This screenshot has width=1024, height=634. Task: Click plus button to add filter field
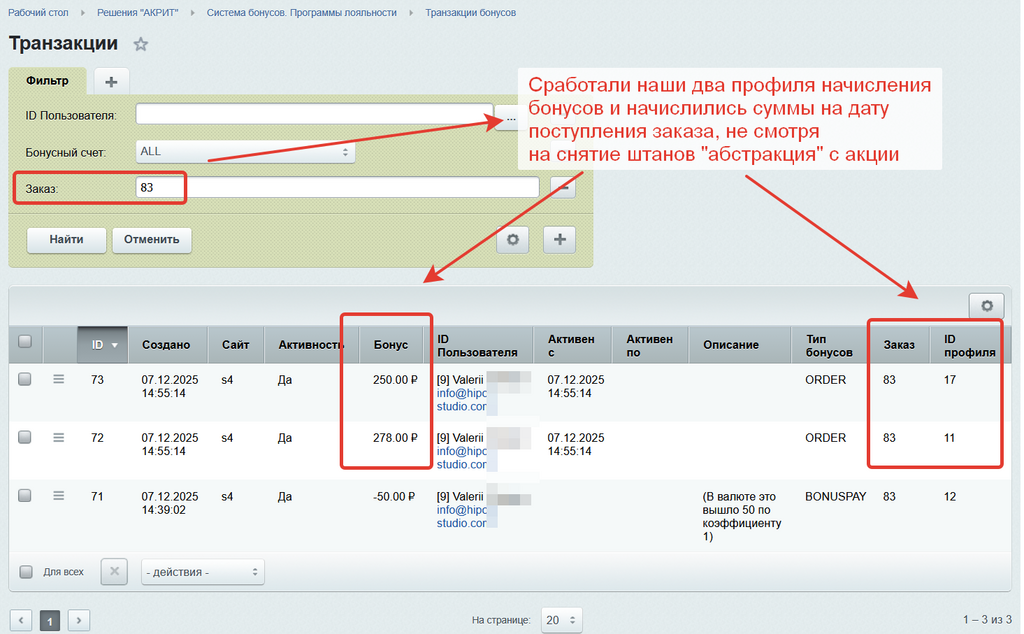[559, 240]
